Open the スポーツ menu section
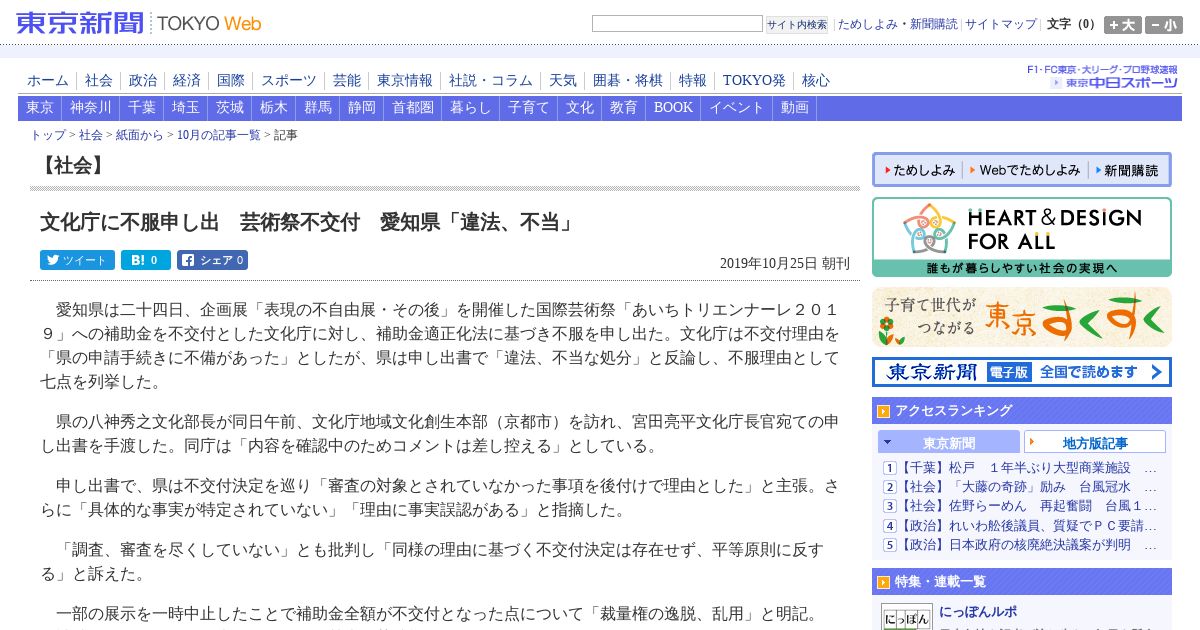 click(289, 80)
